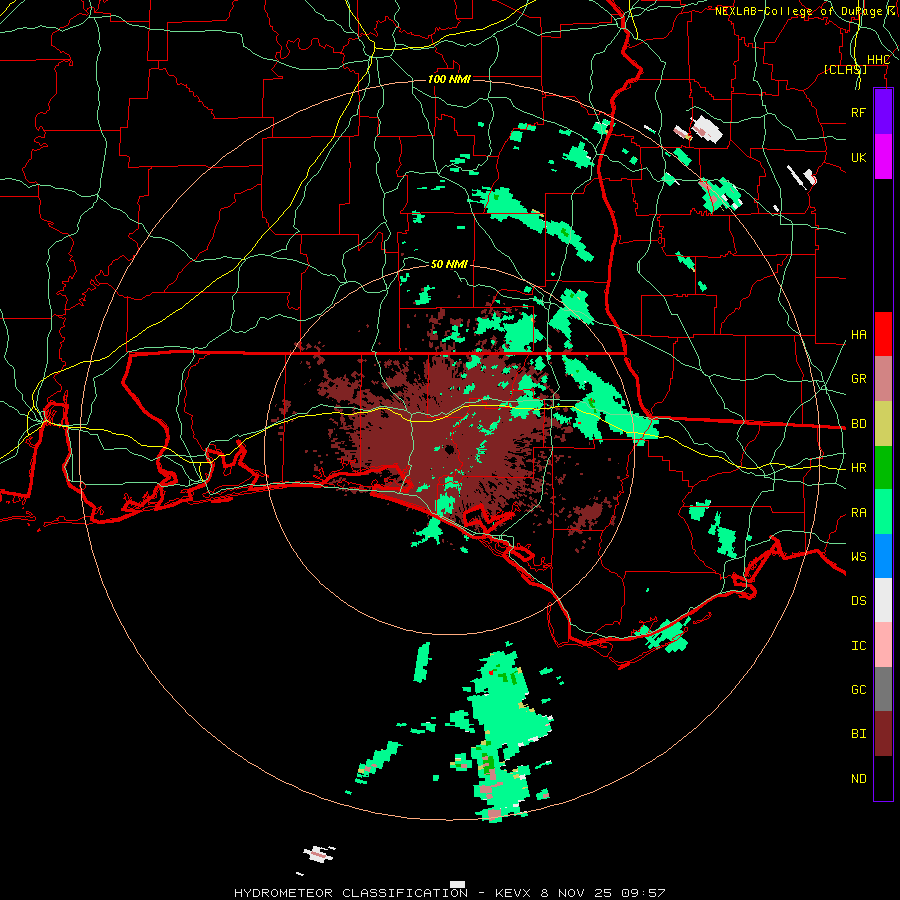Select the yellow BD legend swatch
The width and height of the screenshot is (900, 900).
(883, 424)
